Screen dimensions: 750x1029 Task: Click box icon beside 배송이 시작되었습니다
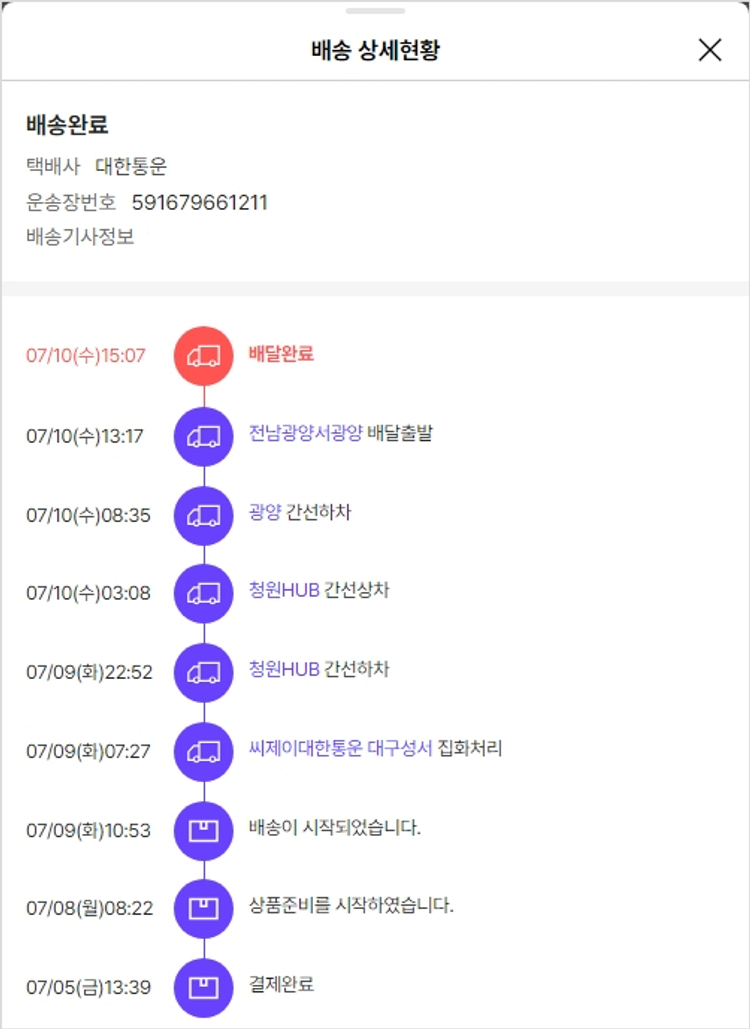coord(204,830)
